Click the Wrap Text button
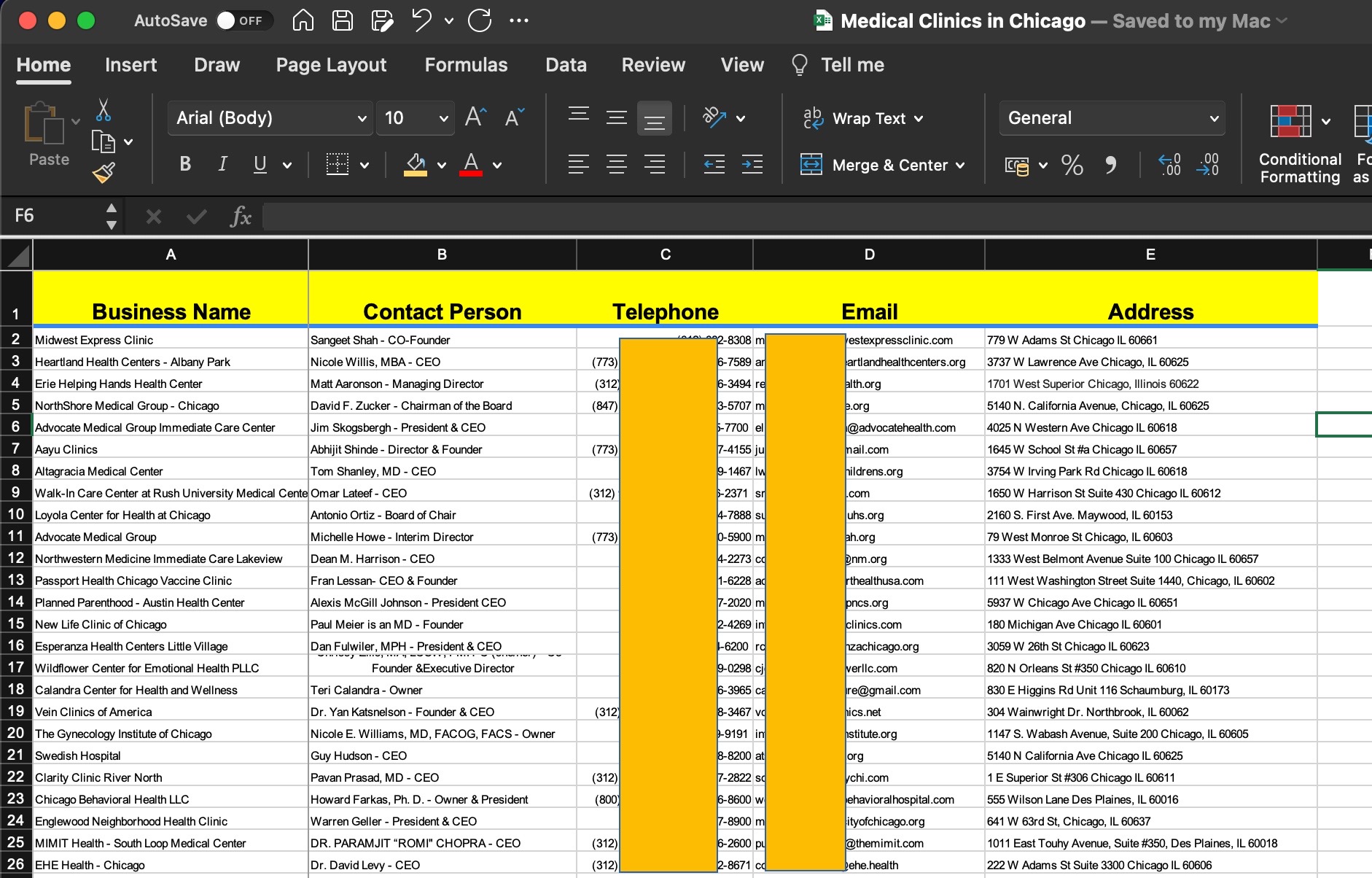Viewport: 1372px width, 878px height. [862, 118]
